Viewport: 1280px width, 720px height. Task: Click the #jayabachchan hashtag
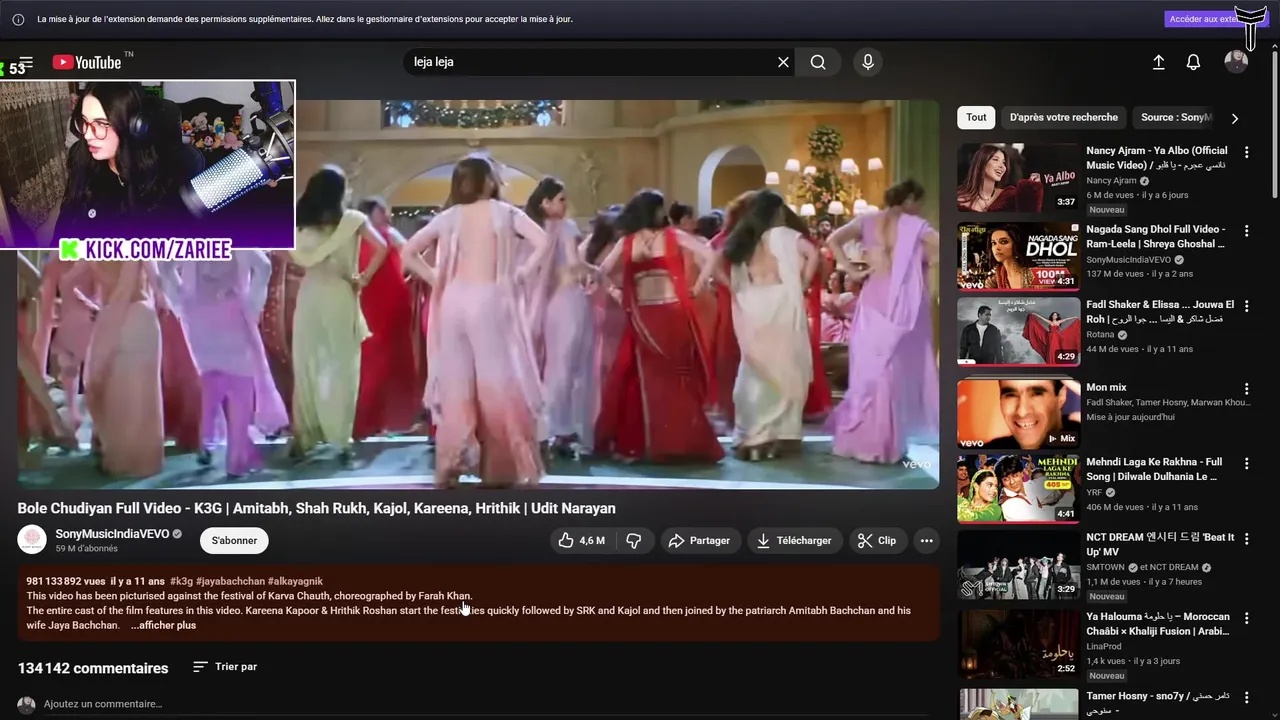pos(231,581)
